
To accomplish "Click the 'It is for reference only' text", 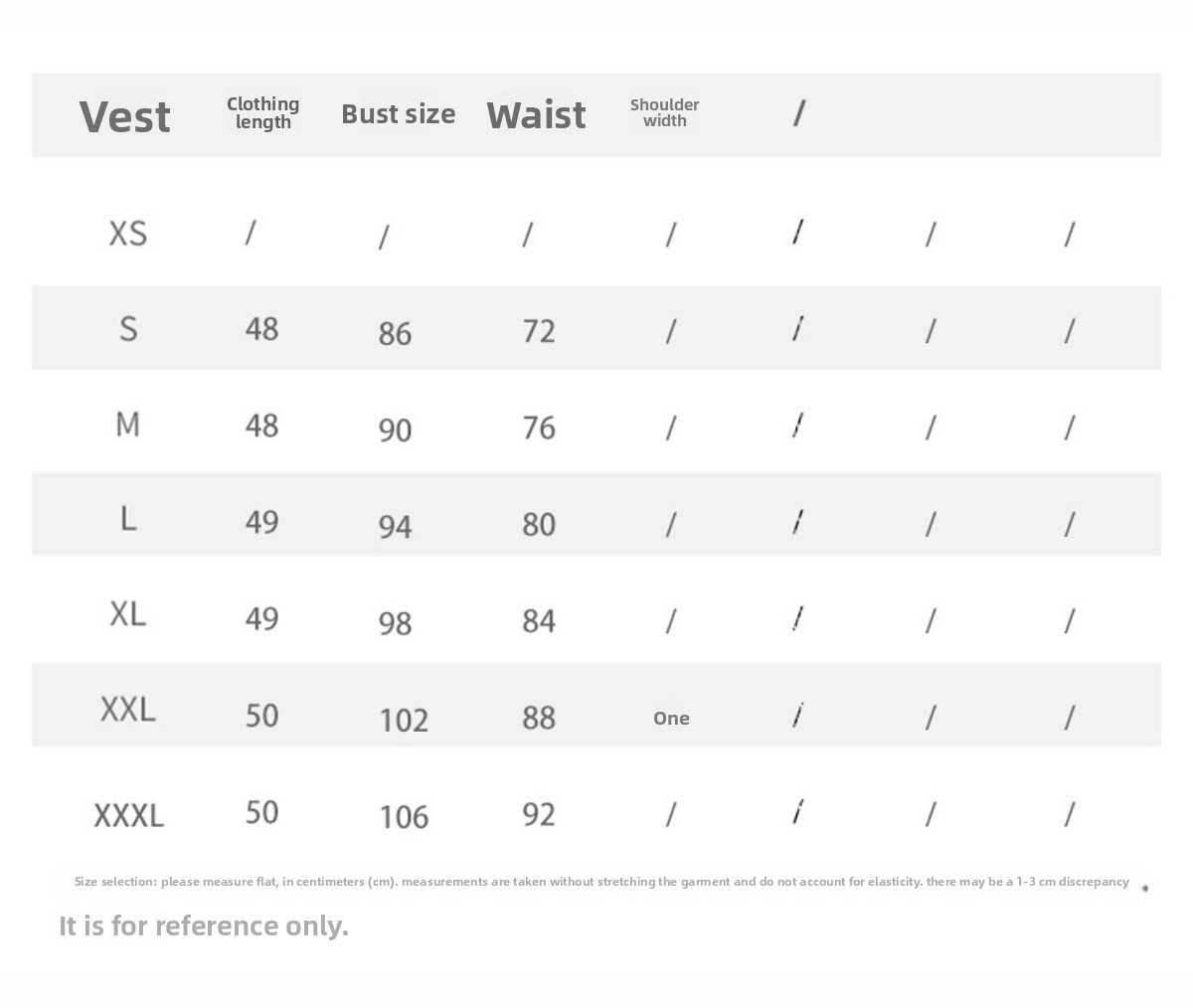I will pyautogui.click(x=204, y=925).
